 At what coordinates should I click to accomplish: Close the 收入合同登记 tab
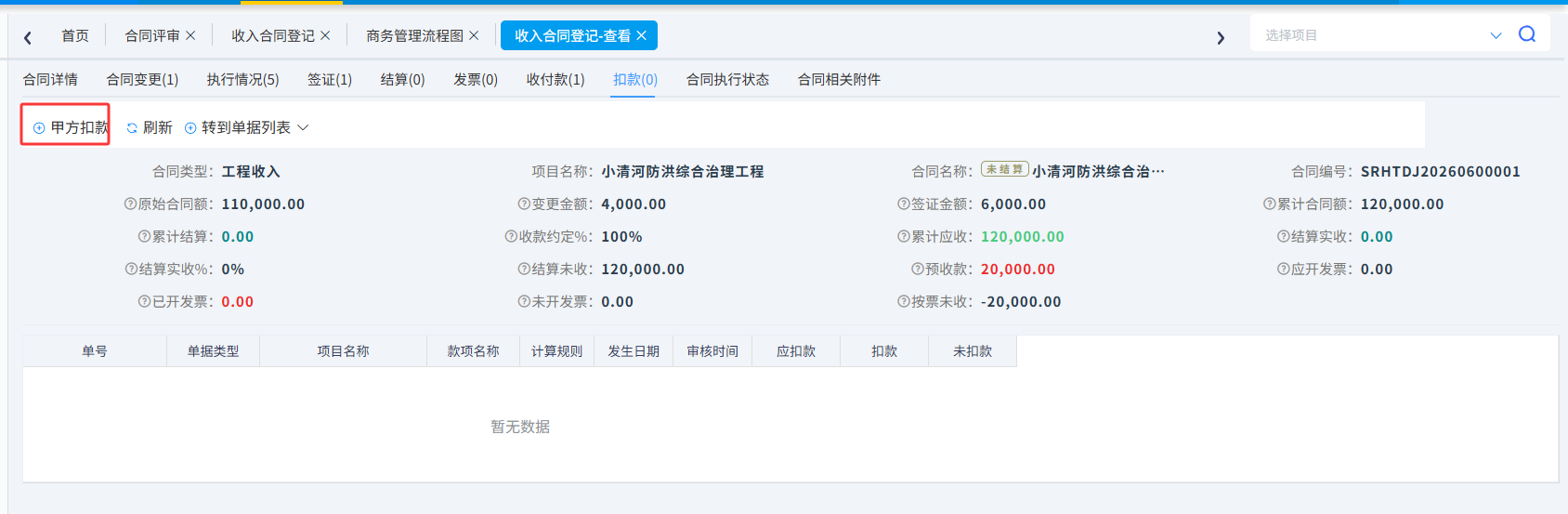(x=325, y=35)
